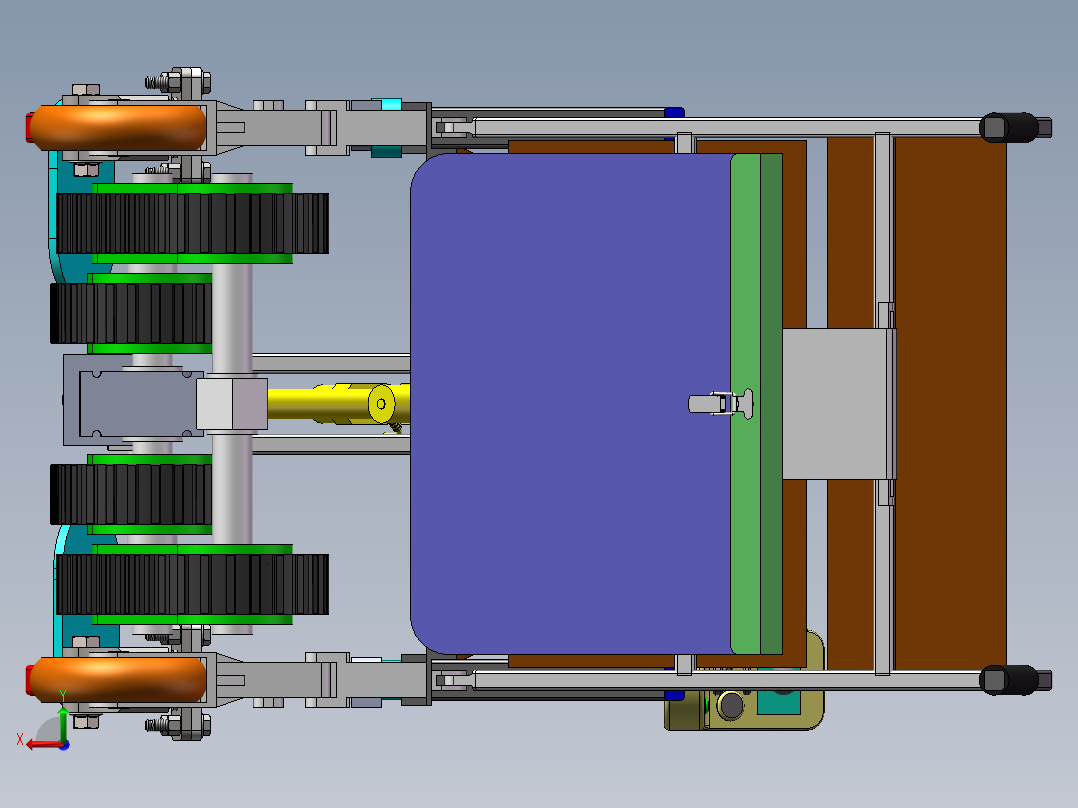
Task: Click the teal rectangle inside the control box
Action: 778,703
